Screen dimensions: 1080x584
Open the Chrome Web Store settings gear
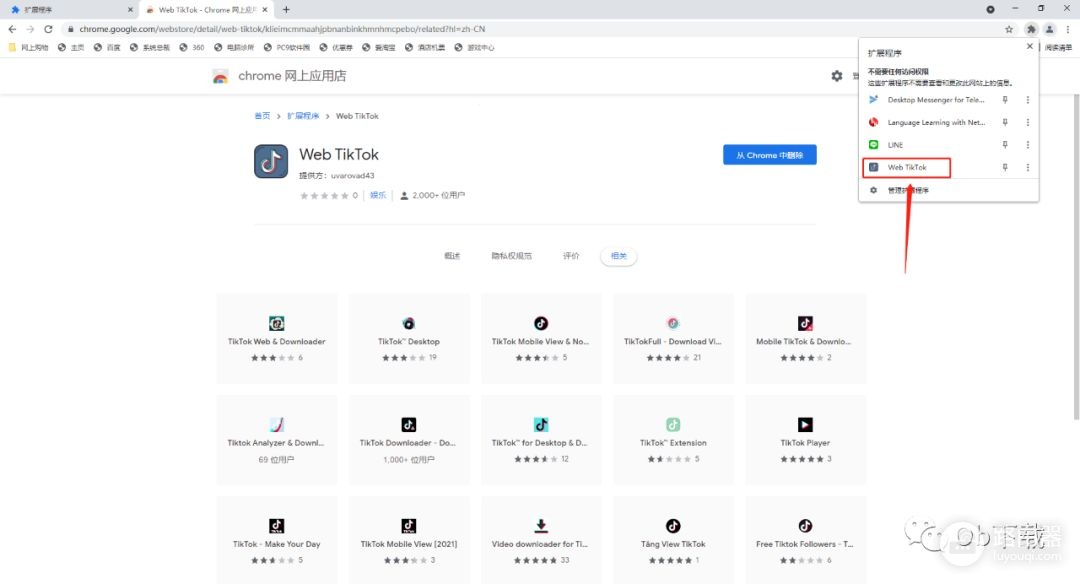(x=836, y=76)
